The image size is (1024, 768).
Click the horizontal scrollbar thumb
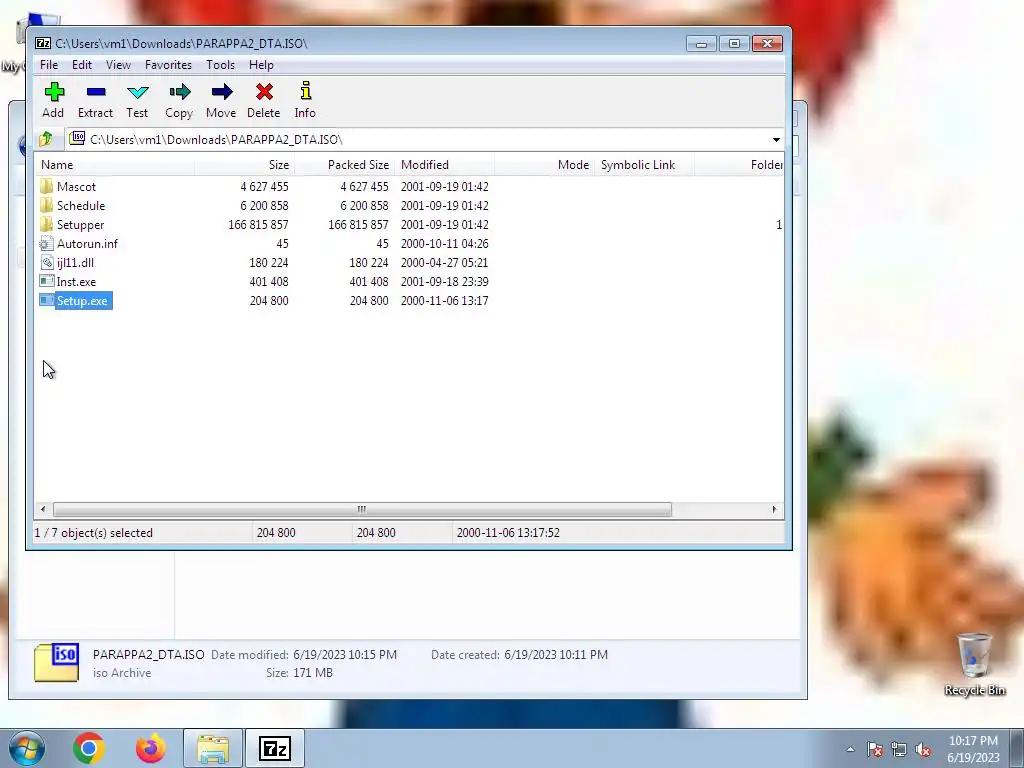(362, 509)
